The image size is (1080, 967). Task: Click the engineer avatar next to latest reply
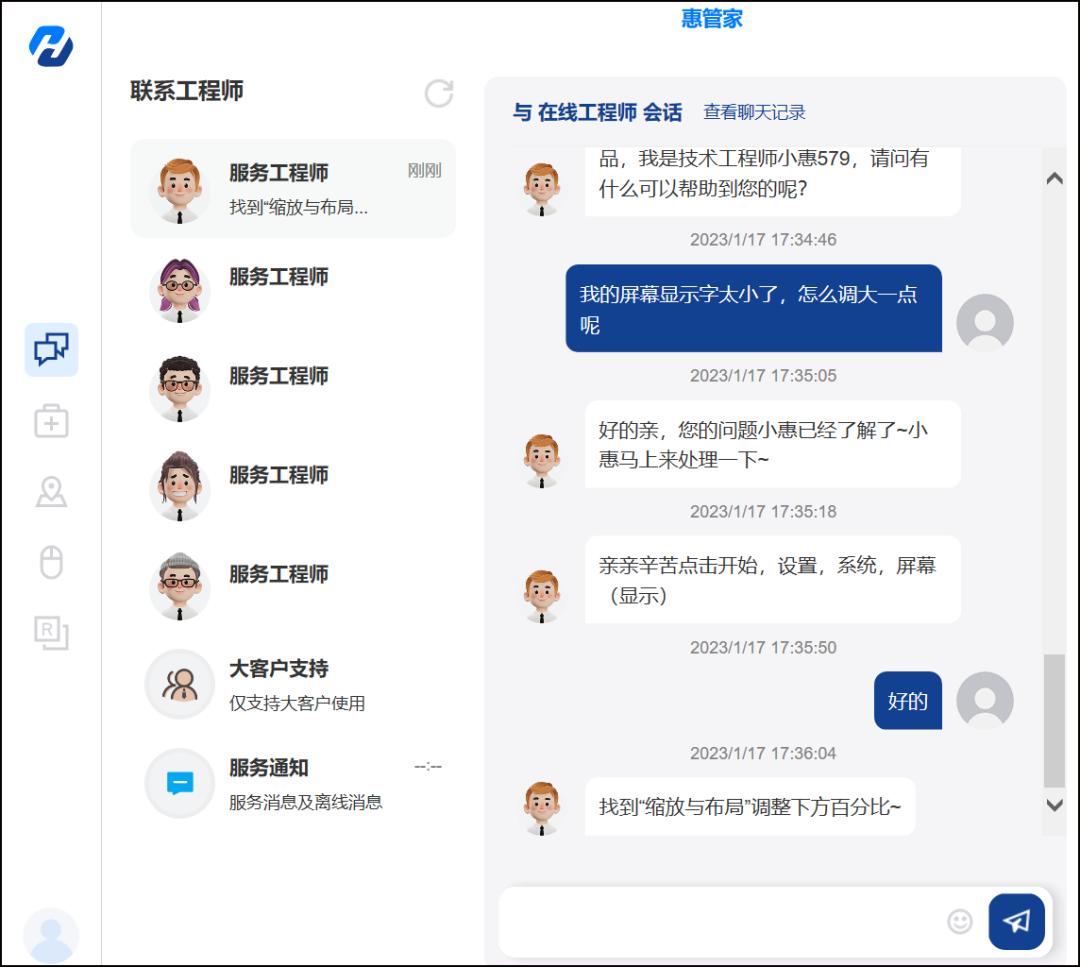pos(541,807)
